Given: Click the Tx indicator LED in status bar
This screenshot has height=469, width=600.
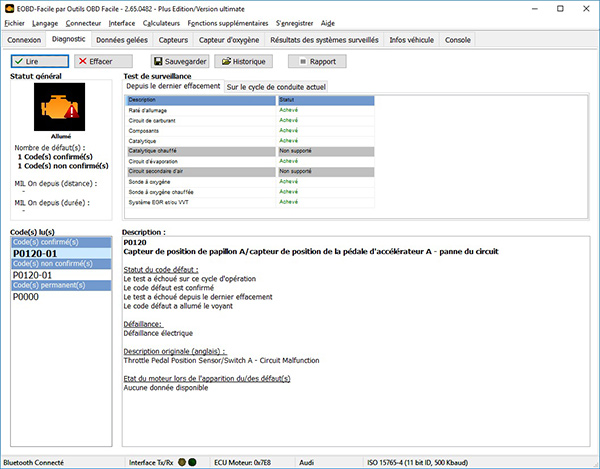Looking at the screenshot, I should click(x=182, y=462).
